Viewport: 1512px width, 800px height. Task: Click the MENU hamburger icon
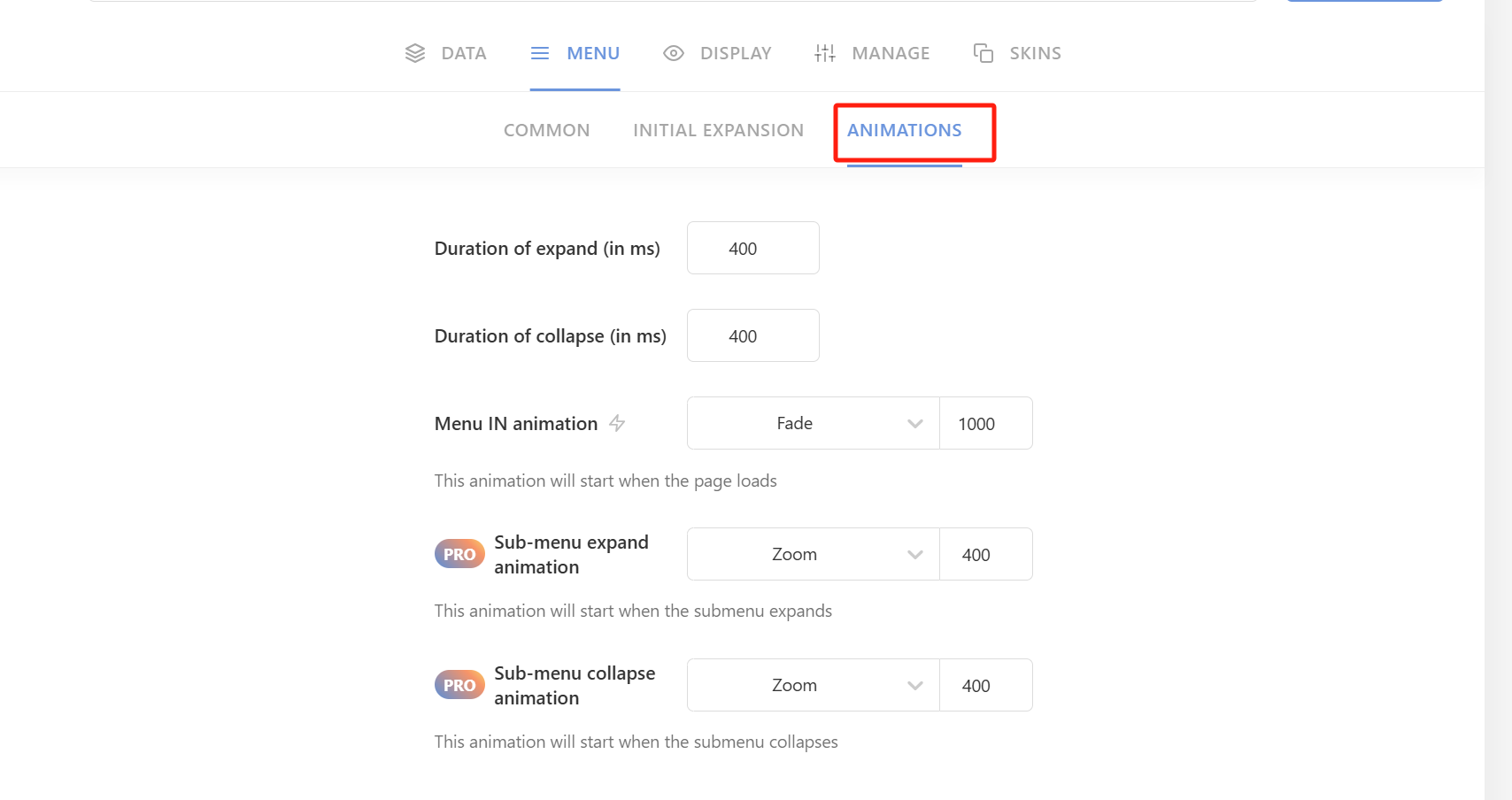click(540, 53)
